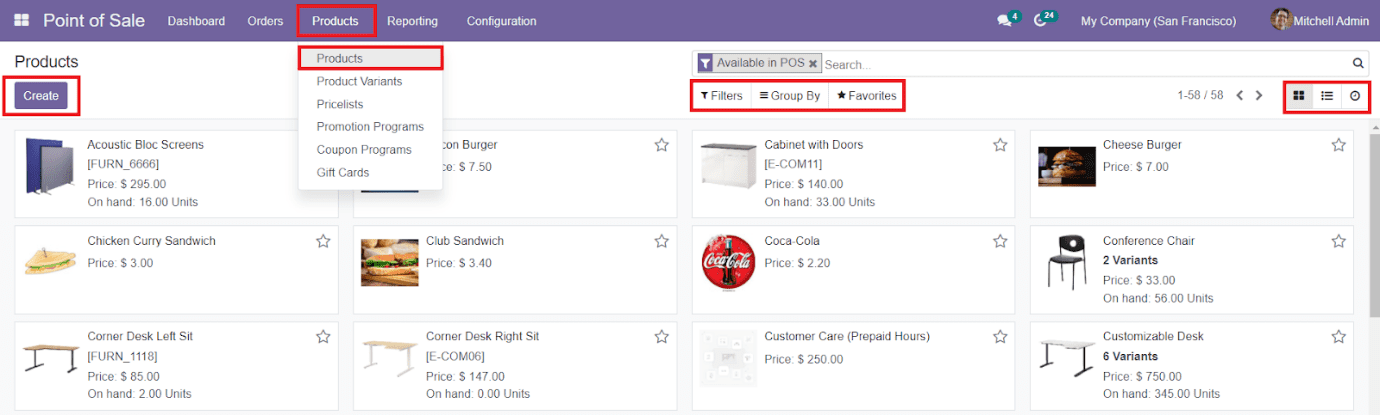The width and height of the screenshot is (1380, 415).
Task: Favorite the Conference Chair product
Action: point(1339,241)
